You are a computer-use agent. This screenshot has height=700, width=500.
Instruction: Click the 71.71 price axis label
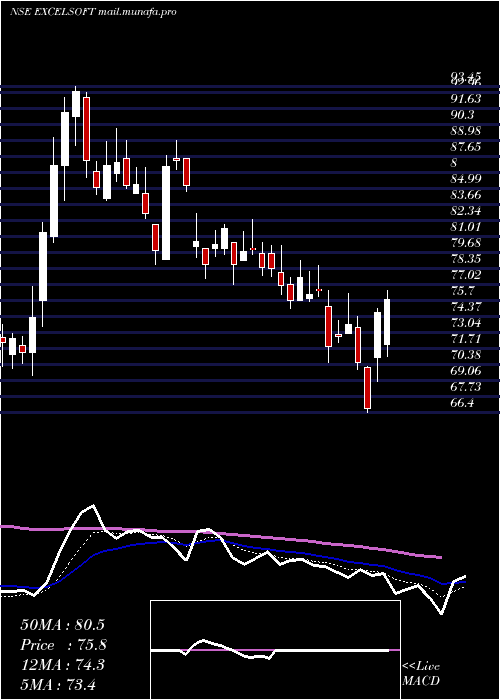(466, 339)
